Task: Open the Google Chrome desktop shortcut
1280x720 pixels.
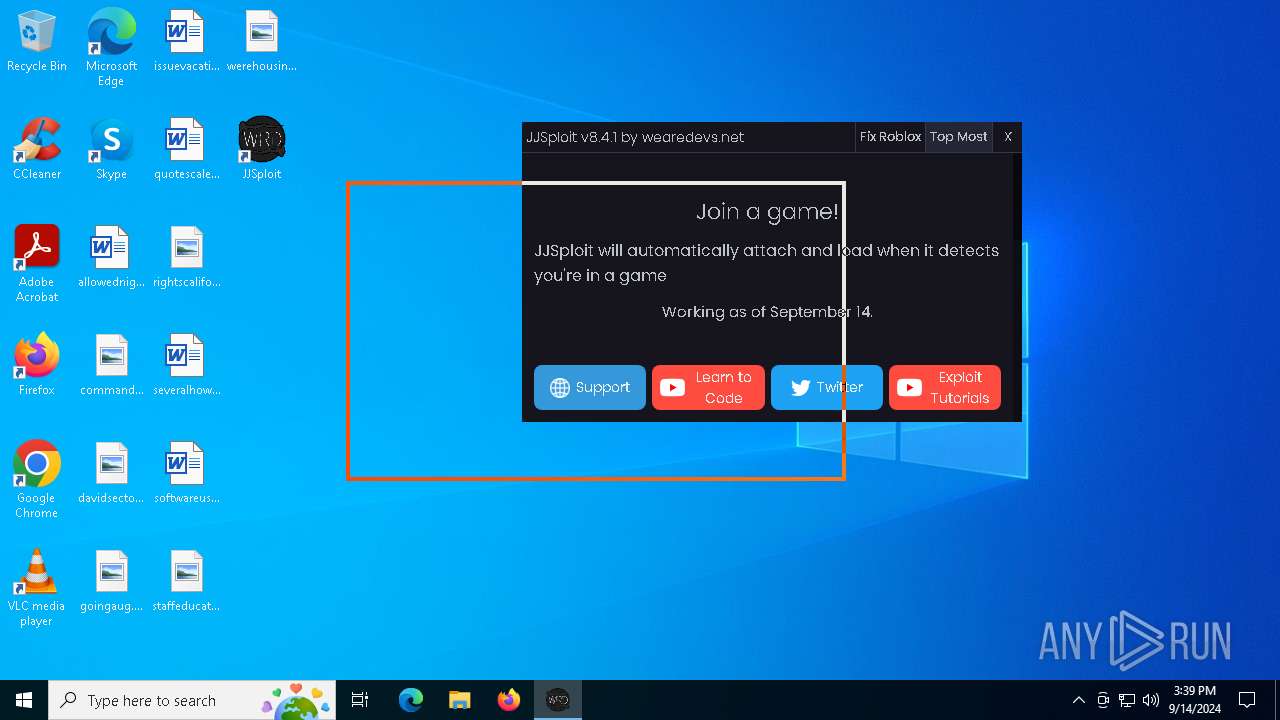Action: click(x=37, y=480)
